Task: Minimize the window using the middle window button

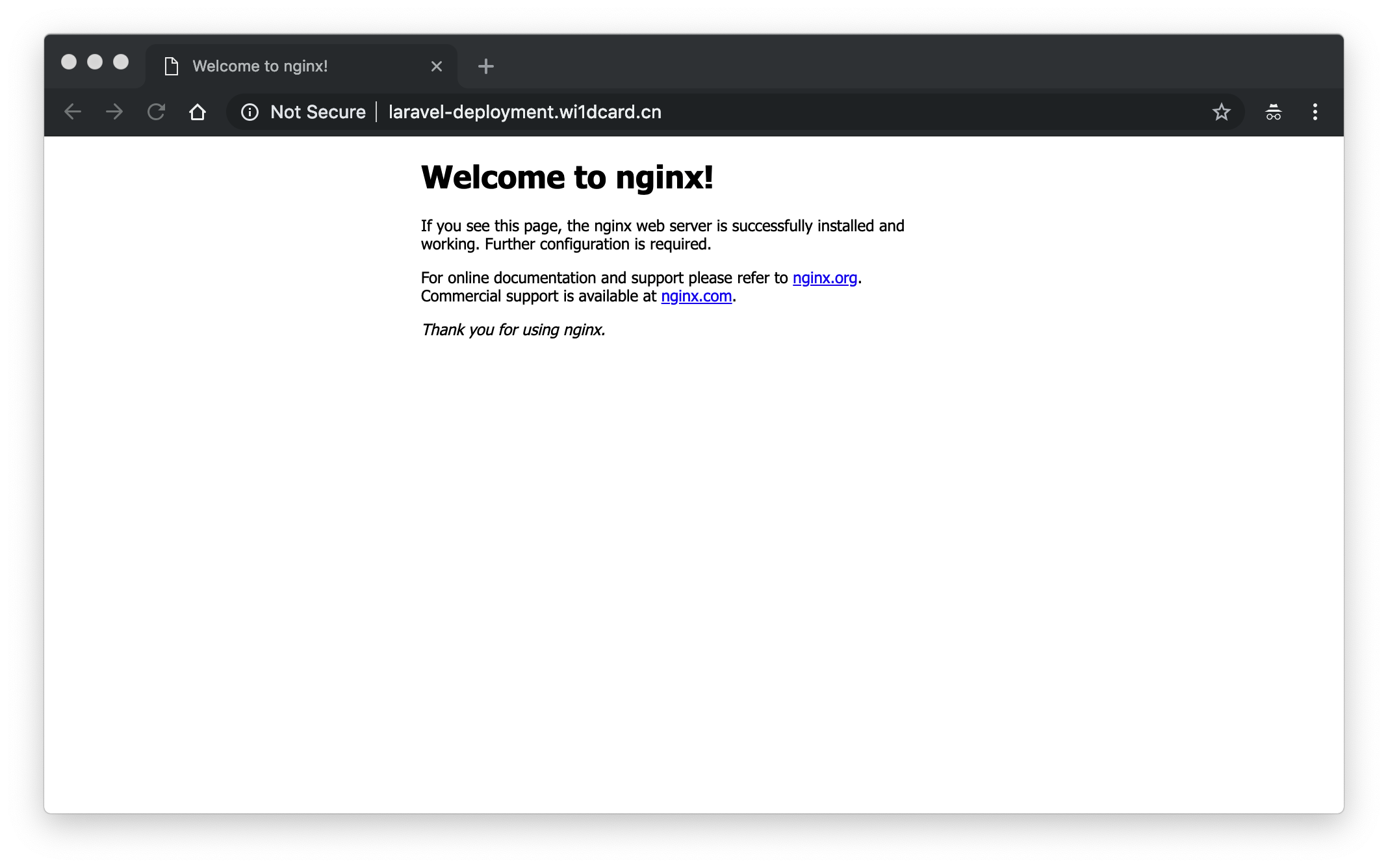Action: (x=95, y=62)
